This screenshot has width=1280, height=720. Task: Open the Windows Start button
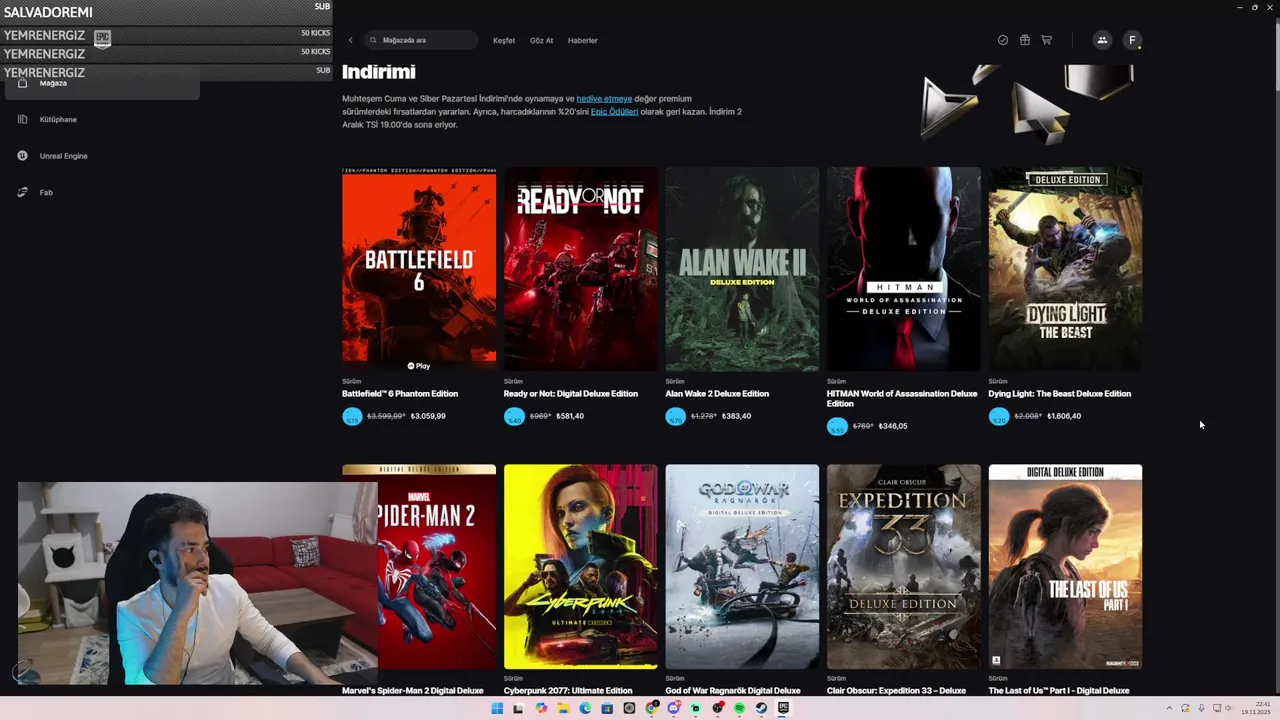pos(497,708)
